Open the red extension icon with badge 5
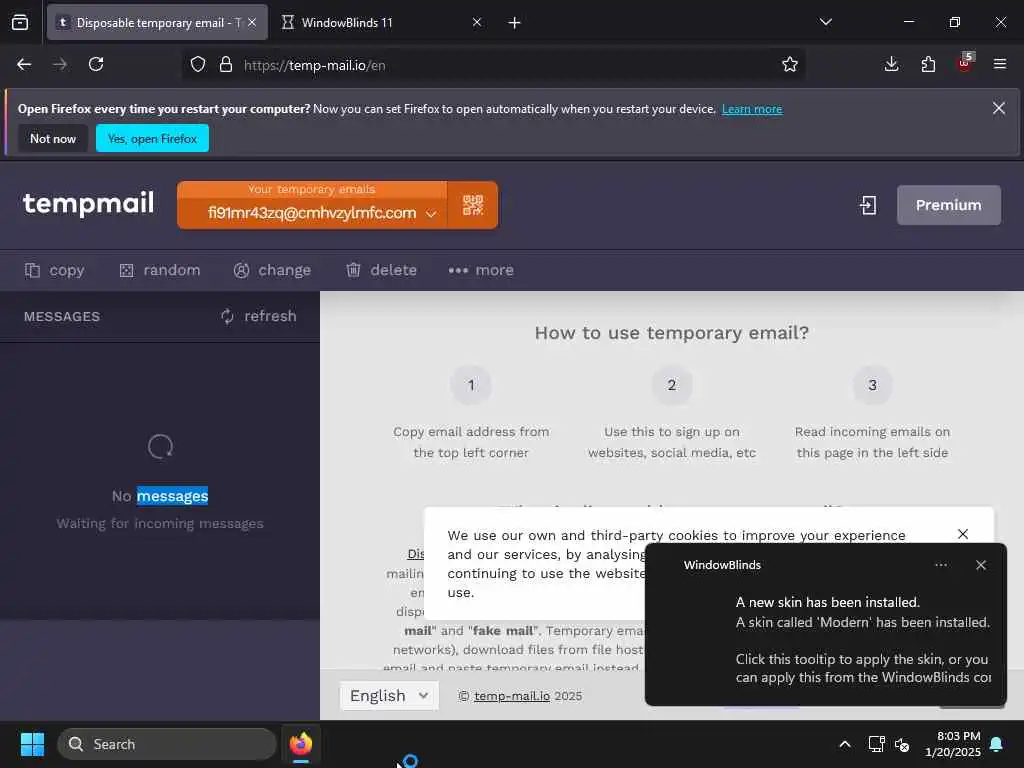Viewport: 1024px width, 768px height. (x=965, y=63)
